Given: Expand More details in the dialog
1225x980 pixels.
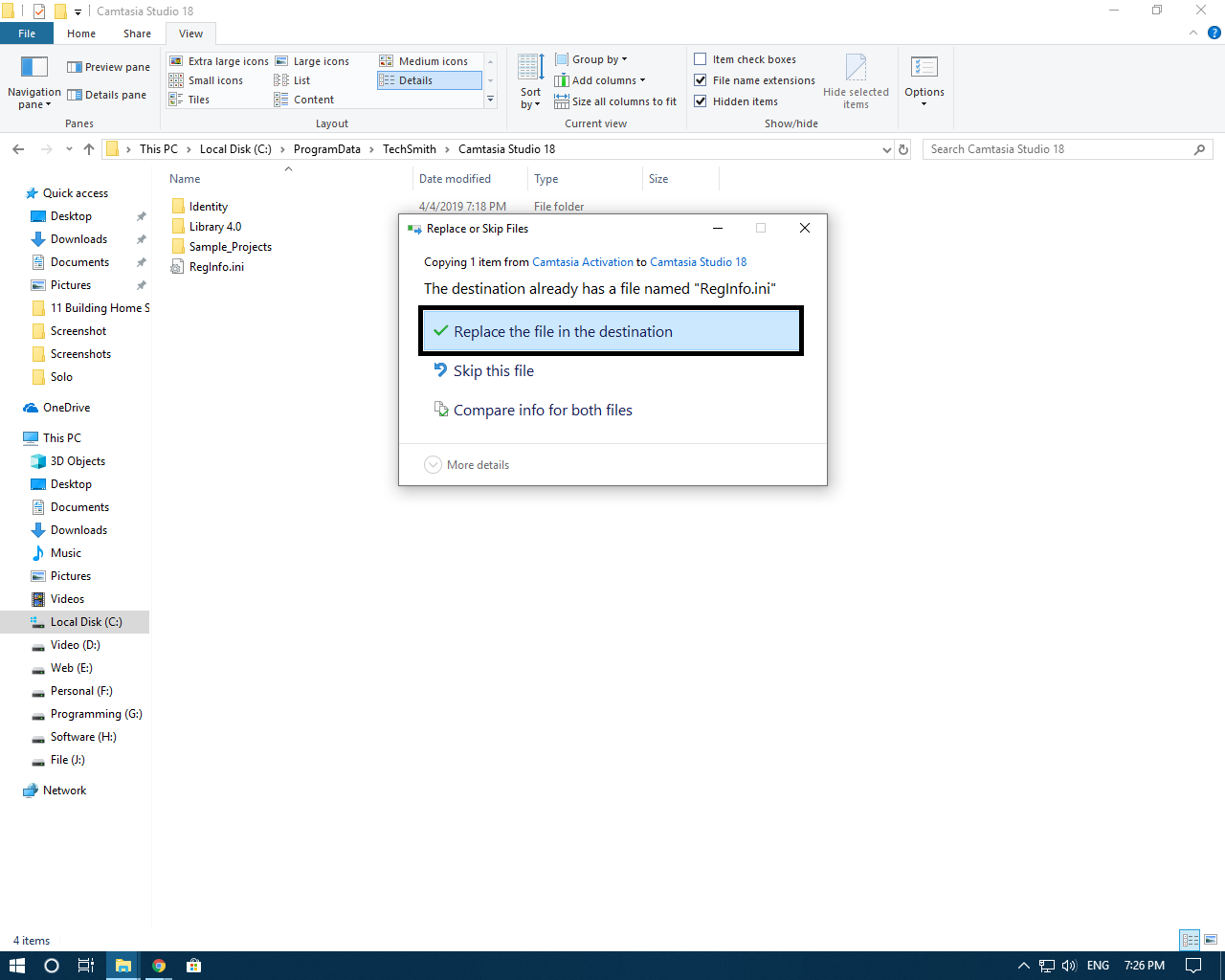Looking at the screenshot, I should 467,465.
